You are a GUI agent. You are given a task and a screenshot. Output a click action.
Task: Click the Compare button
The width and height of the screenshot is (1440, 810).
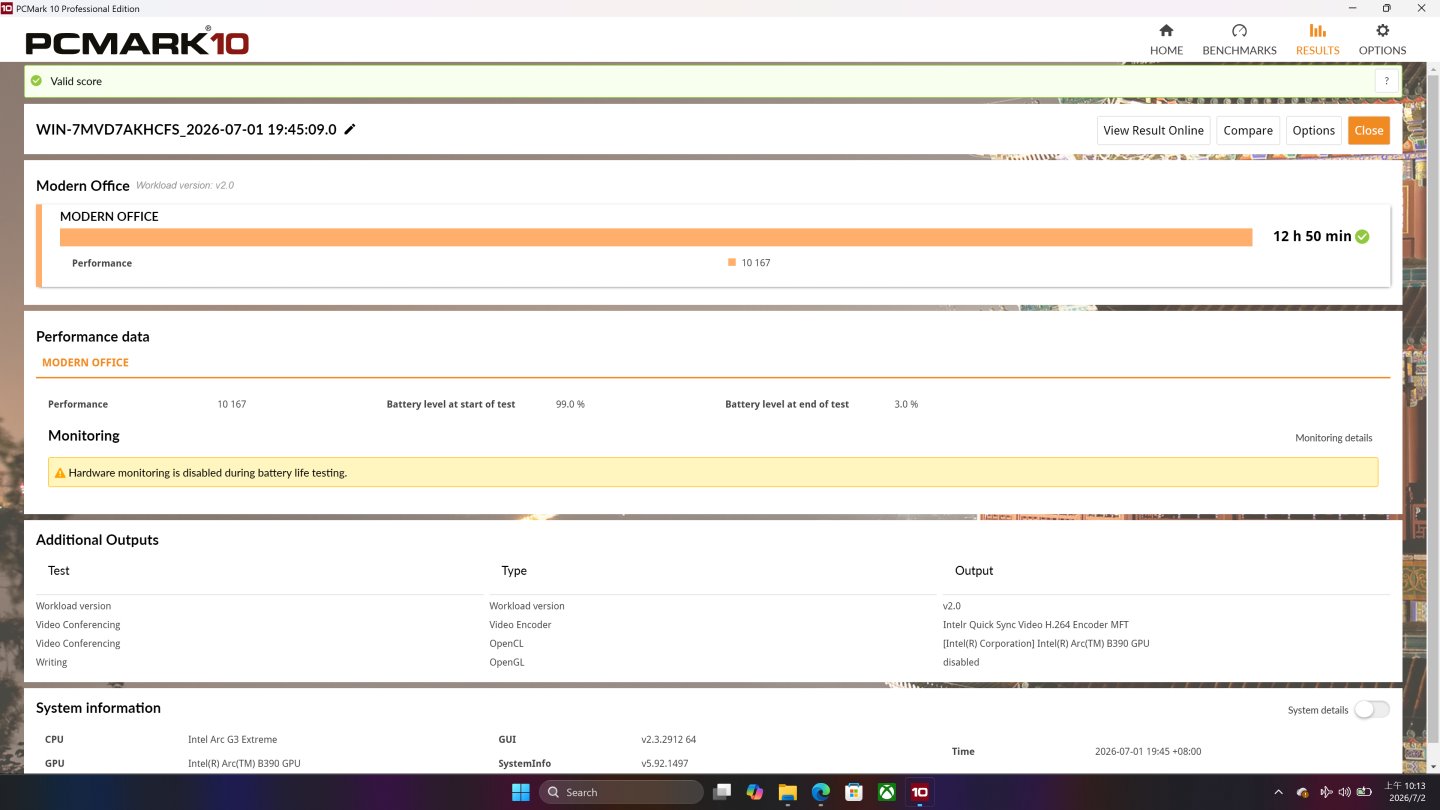point(1248,130)
